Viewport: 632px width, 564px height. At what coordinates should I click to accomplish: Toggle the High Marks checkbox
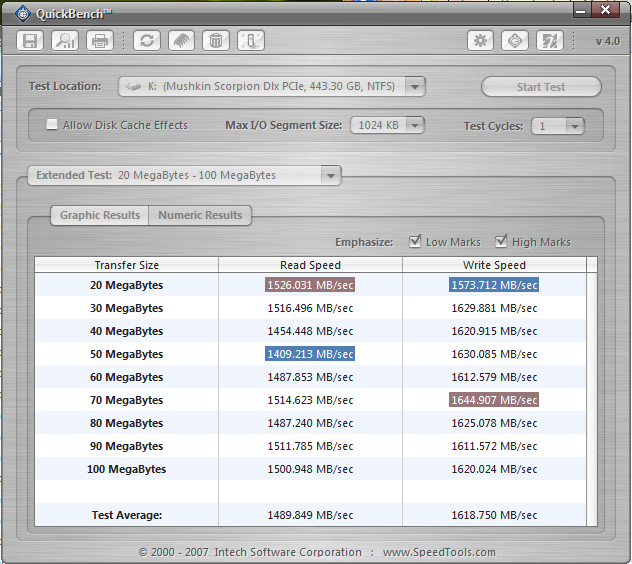(x=501, y=242)
